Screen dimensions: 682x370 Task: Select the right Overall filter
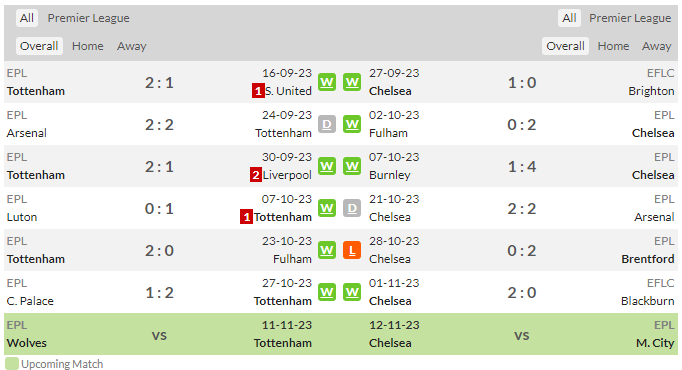(x=565, y=46)
